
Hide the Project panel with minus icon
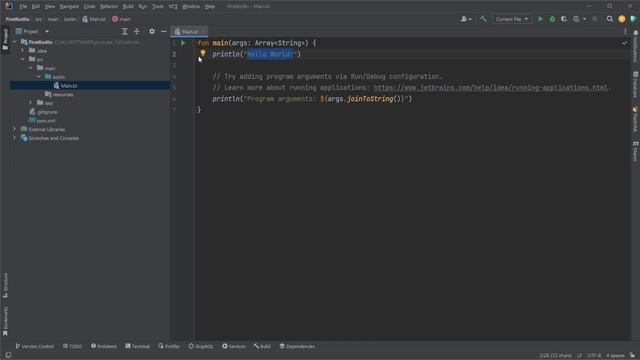click(x=164, y=31)
